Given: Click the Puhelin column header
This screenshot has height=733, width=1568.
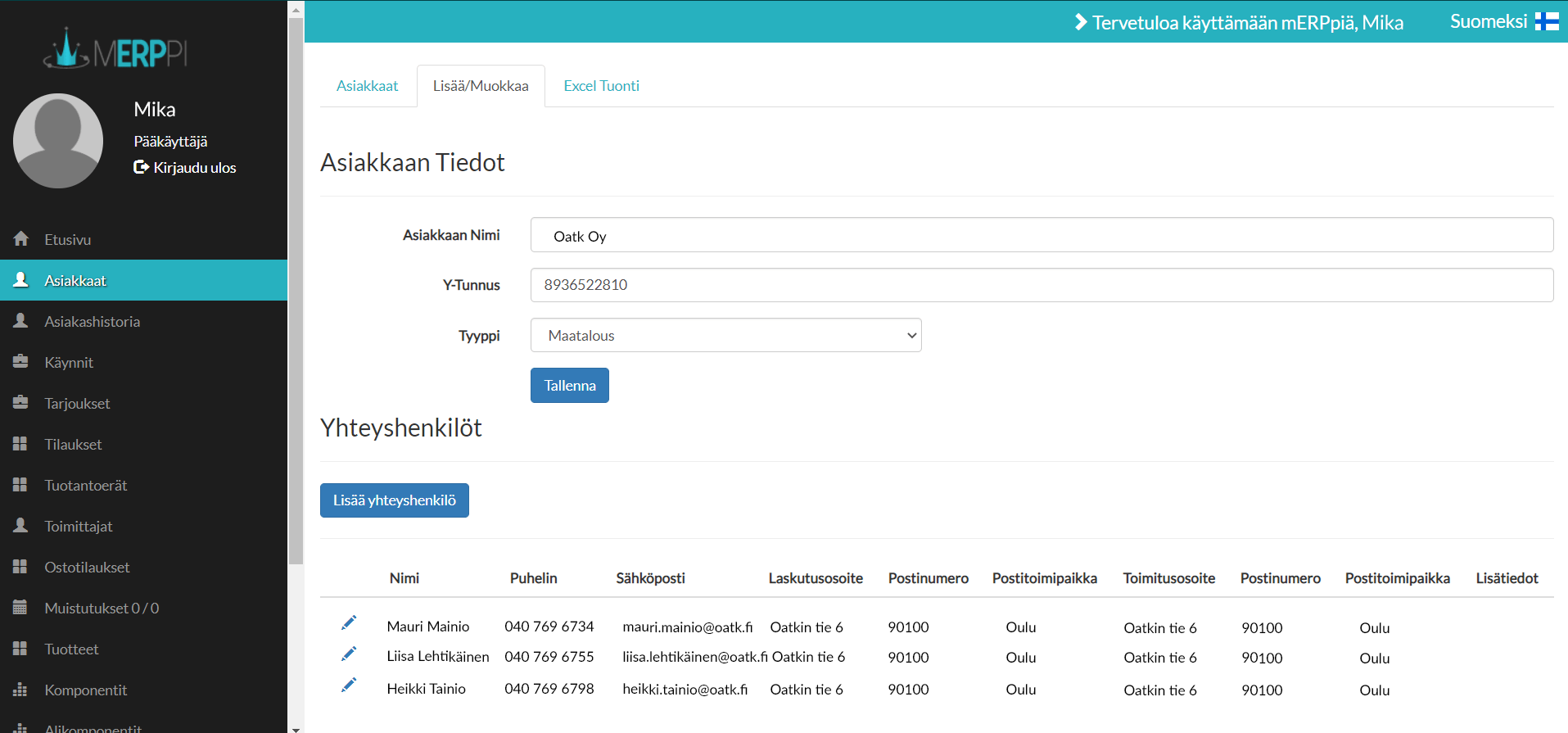Looking at the screenshot, I should (534, 578).
